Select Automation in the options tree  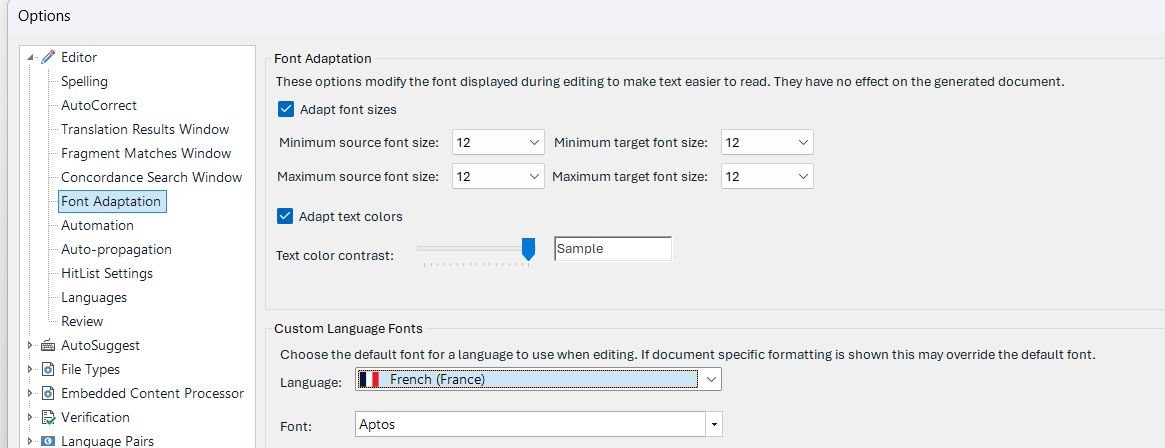[97, 225]
